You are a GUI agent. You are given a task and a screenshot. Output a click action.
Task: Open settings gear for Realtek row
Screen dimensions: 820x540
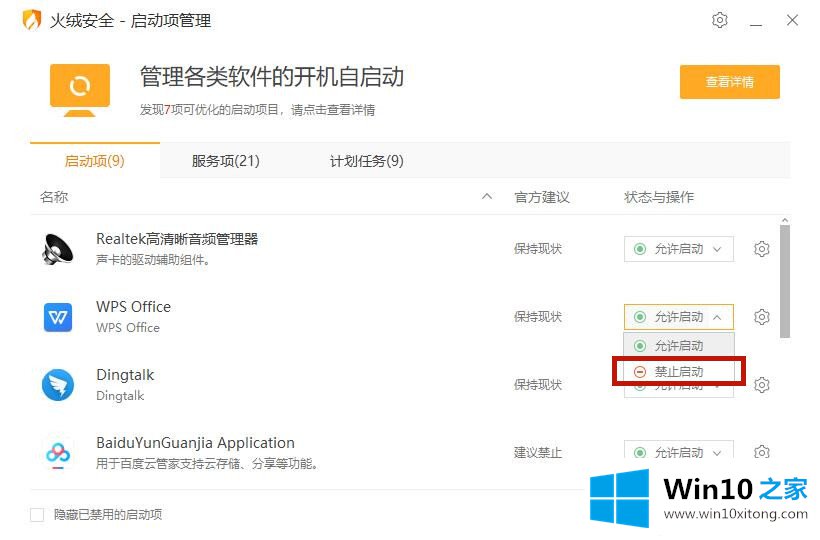[761, 249]
